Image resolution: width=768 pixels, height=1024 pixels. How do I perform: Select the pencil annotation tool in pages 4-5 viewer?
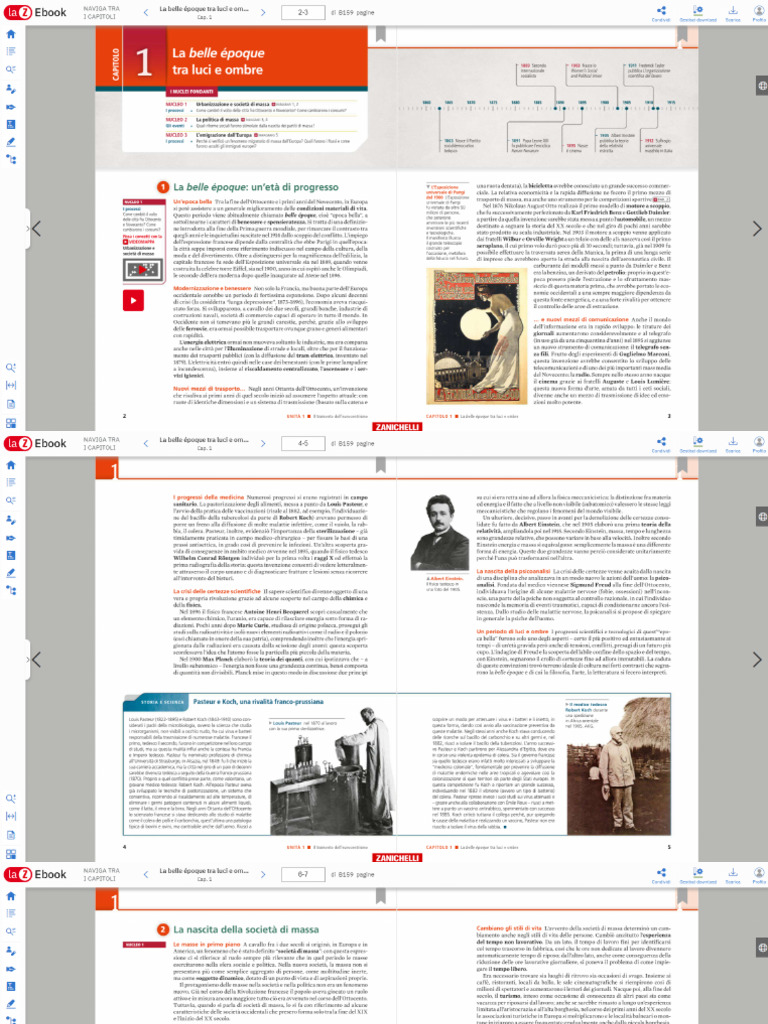tap(10, 573)
